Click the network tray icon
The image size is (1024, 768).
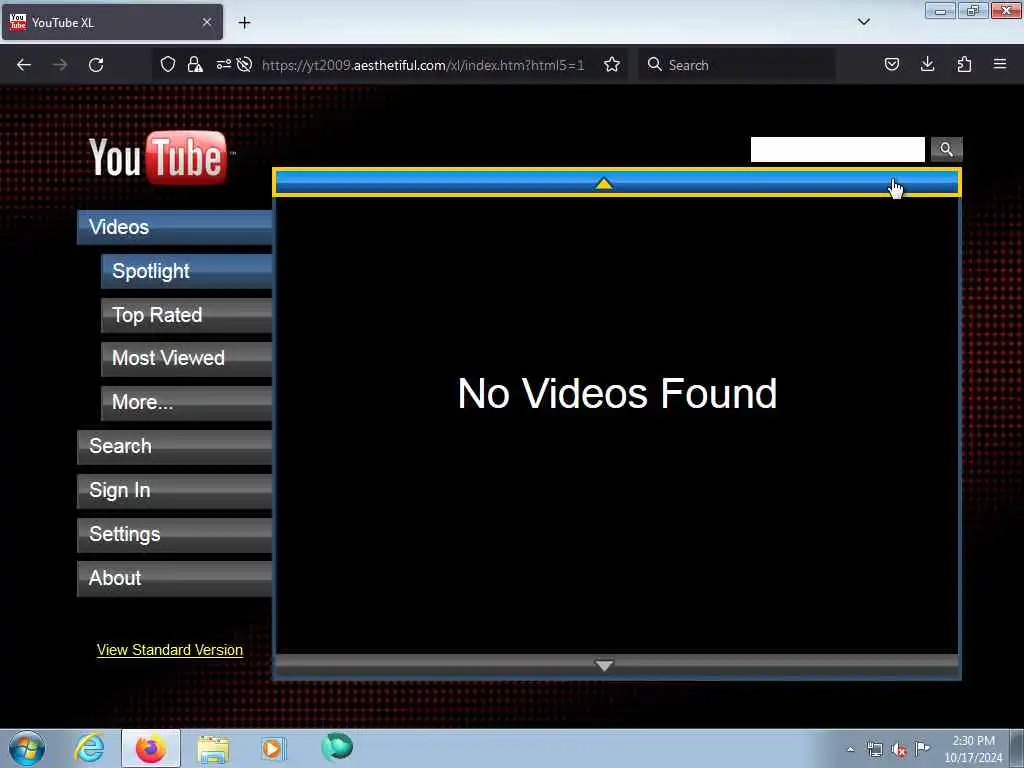(874, 750)
